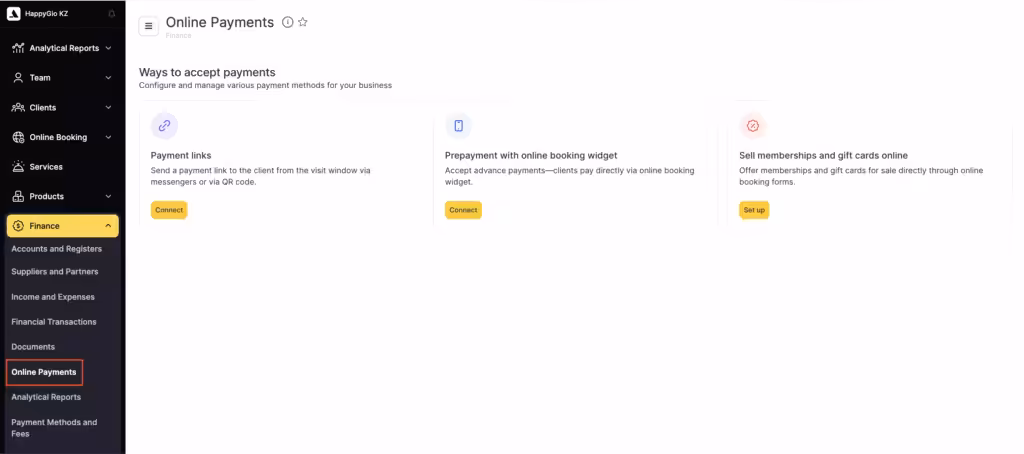
Task: Expand Analytical Reports top menu chevron
Action: pyautogui.click(x=108, y=48)
